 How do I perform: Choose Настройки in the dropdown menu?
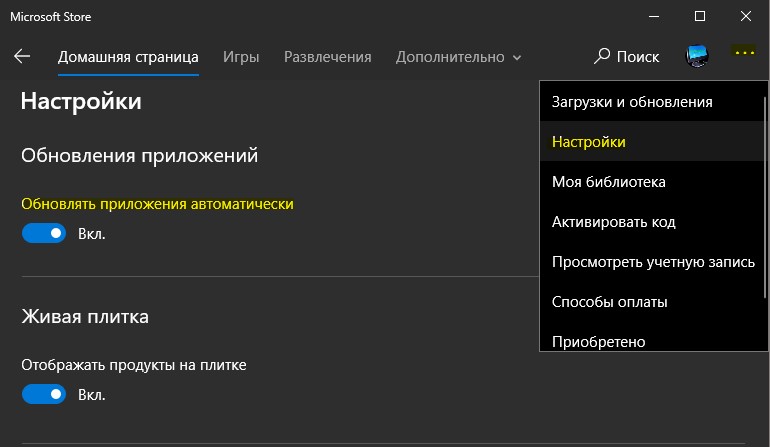point(652,141)
